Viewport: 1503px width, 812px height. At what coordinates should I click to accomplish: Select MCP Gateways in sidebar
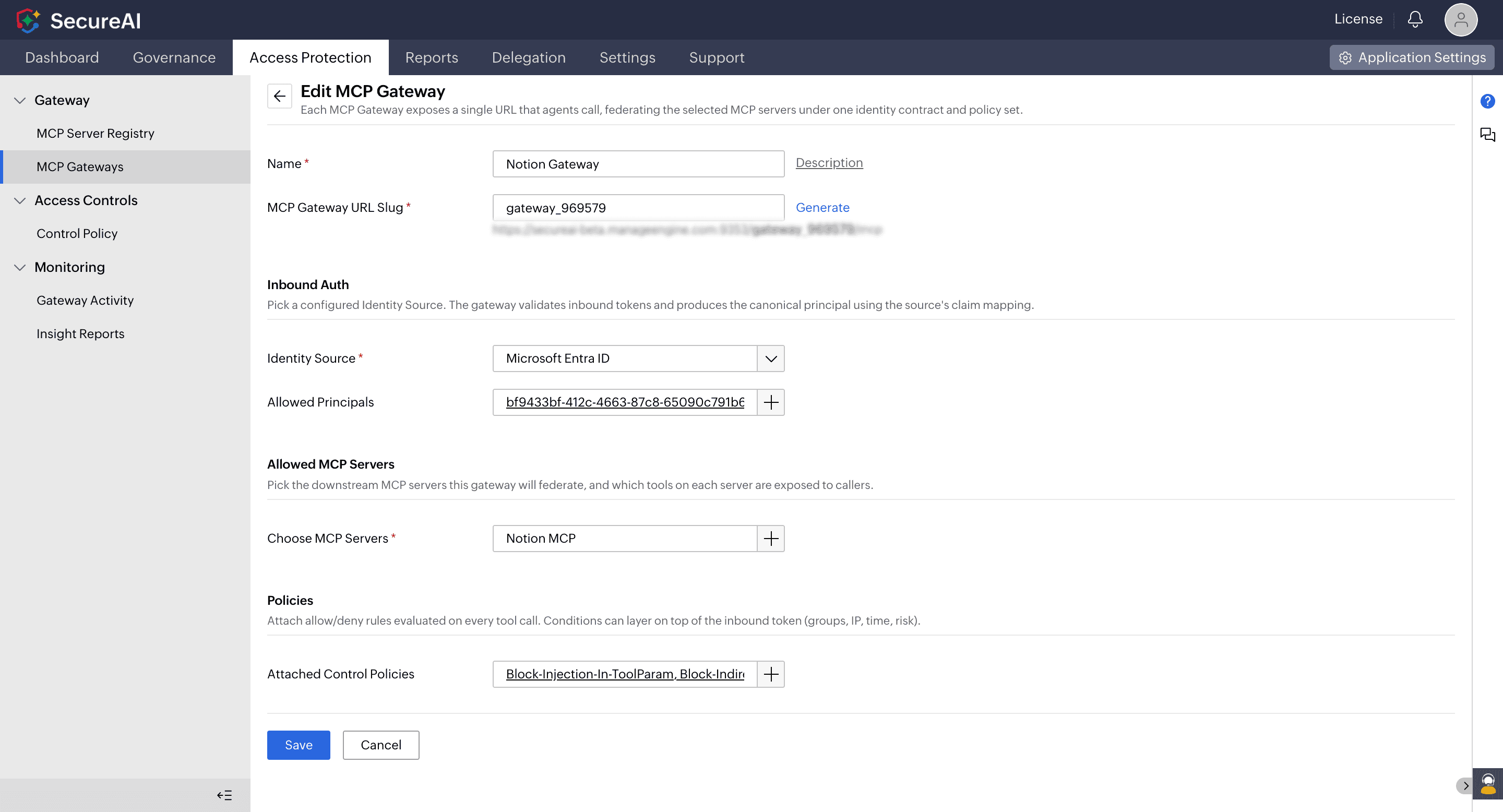click(125, 167)
